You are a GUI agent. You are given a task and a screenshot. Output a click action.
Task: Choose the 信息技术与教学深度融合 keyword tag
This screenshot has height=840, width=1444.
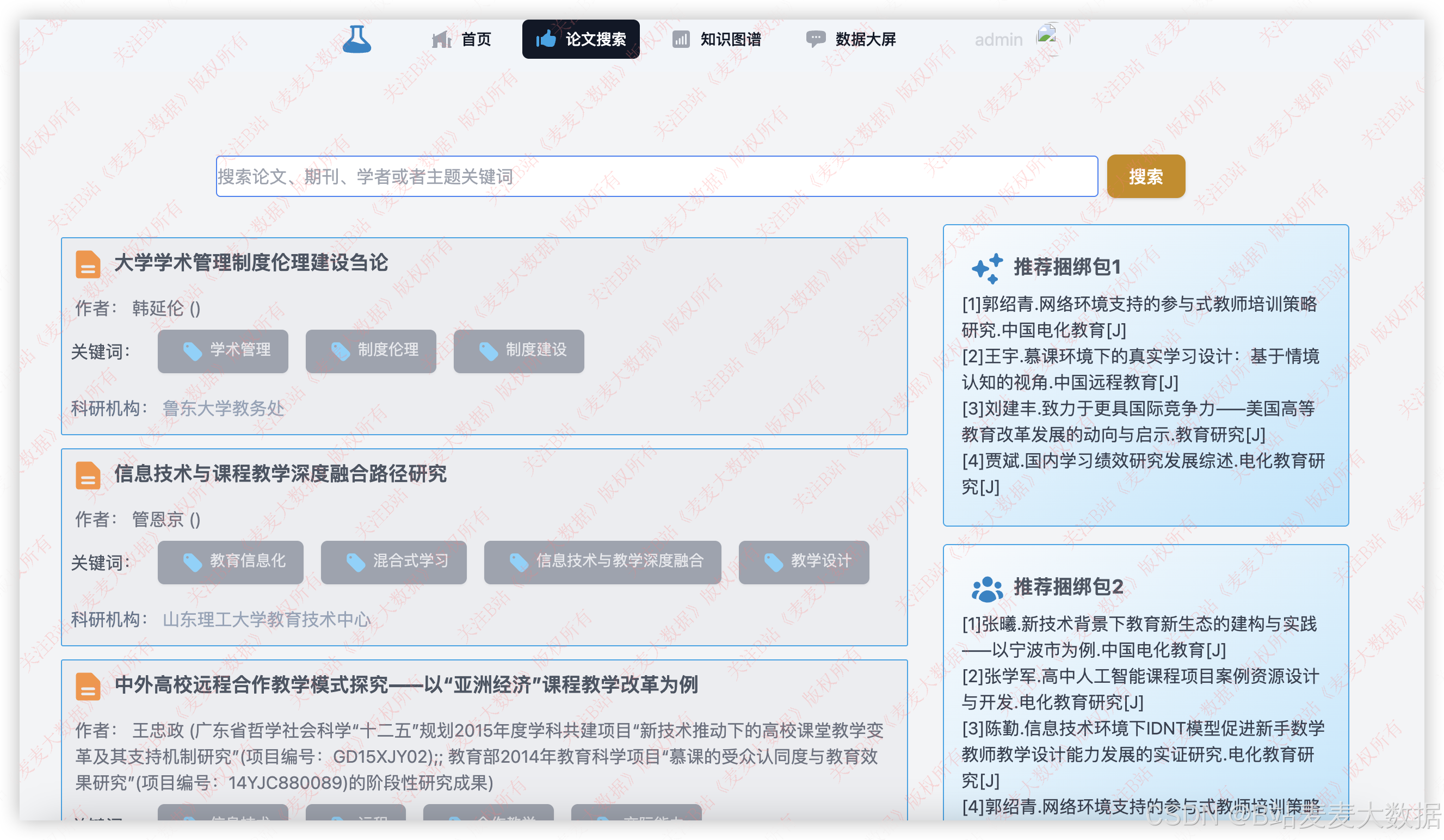[602, 561]
